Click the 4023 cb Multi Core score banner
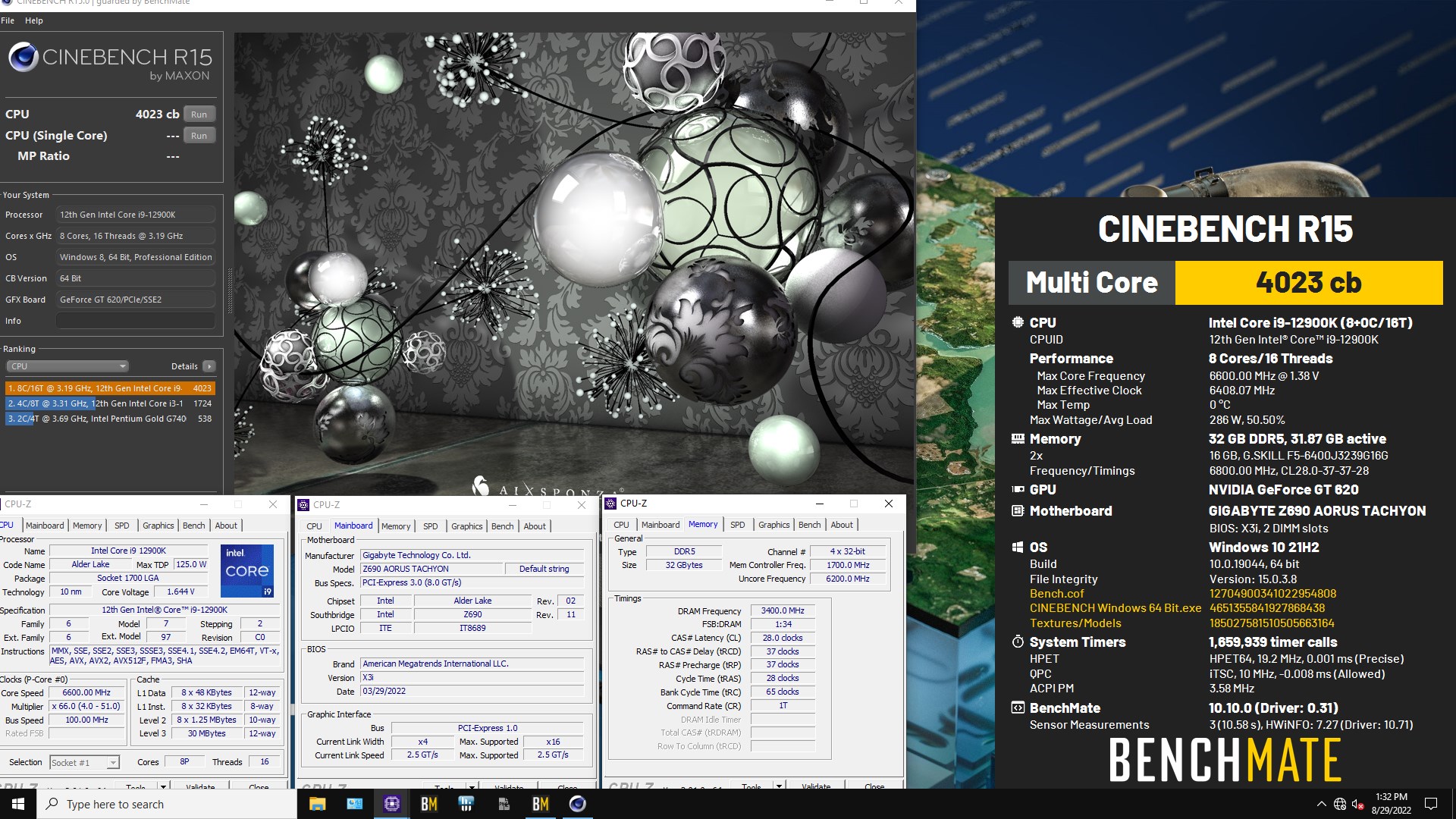Image resolution: width=1456 pixels, height=819 pixels. point(1308,283)
